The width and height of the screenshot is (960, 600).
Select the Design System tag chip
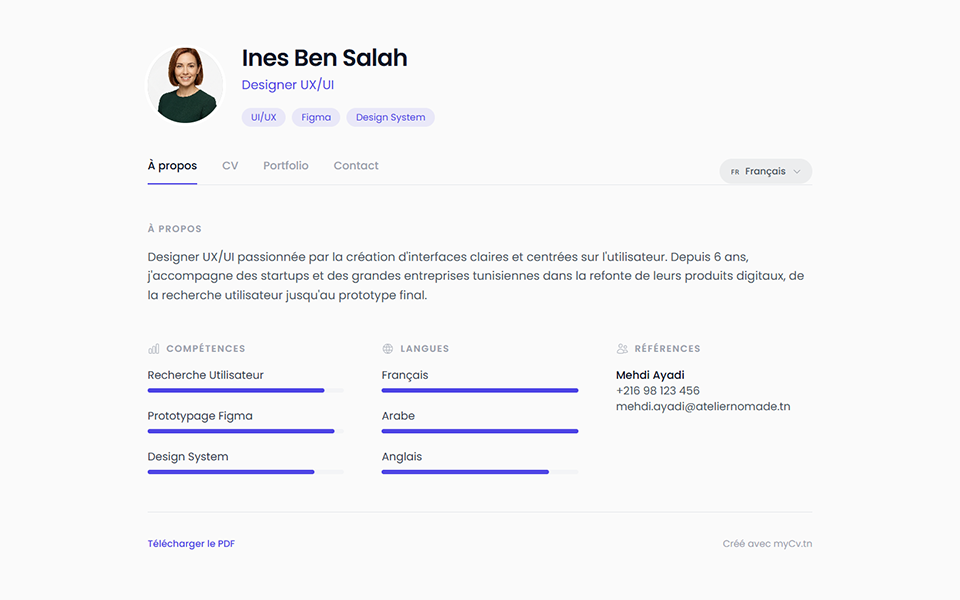pos(391,118)
